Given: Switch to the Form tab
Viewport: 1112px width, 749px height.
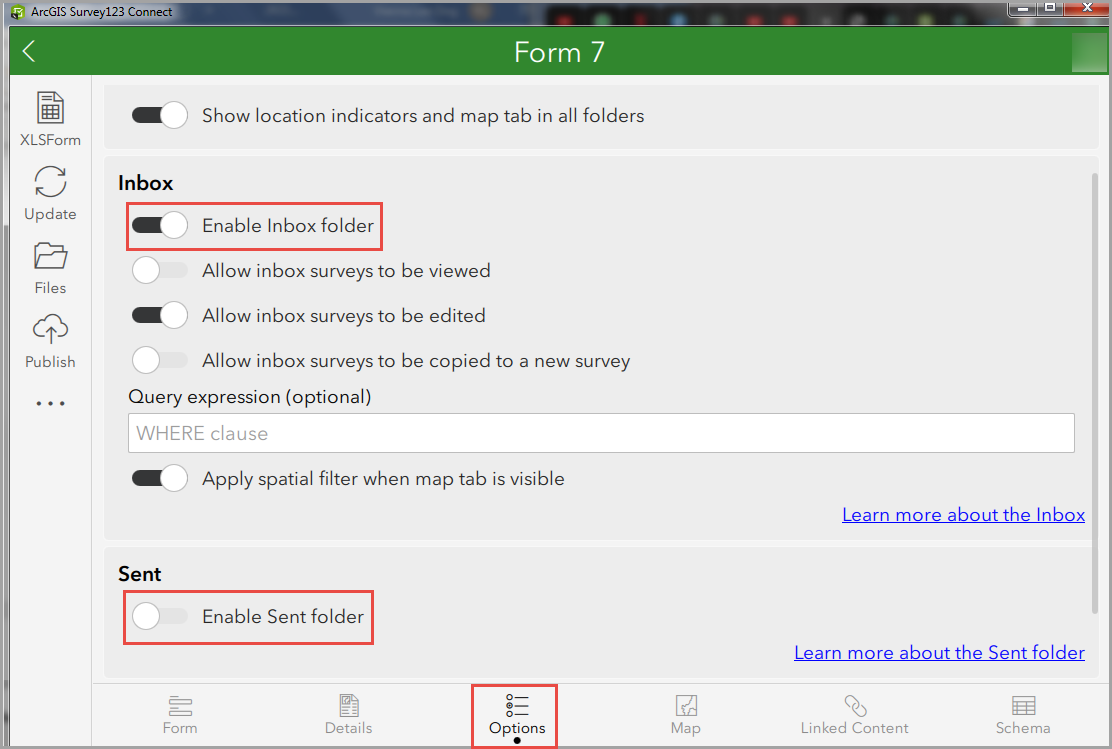Looking at the screenshot, I should (180, 715).
